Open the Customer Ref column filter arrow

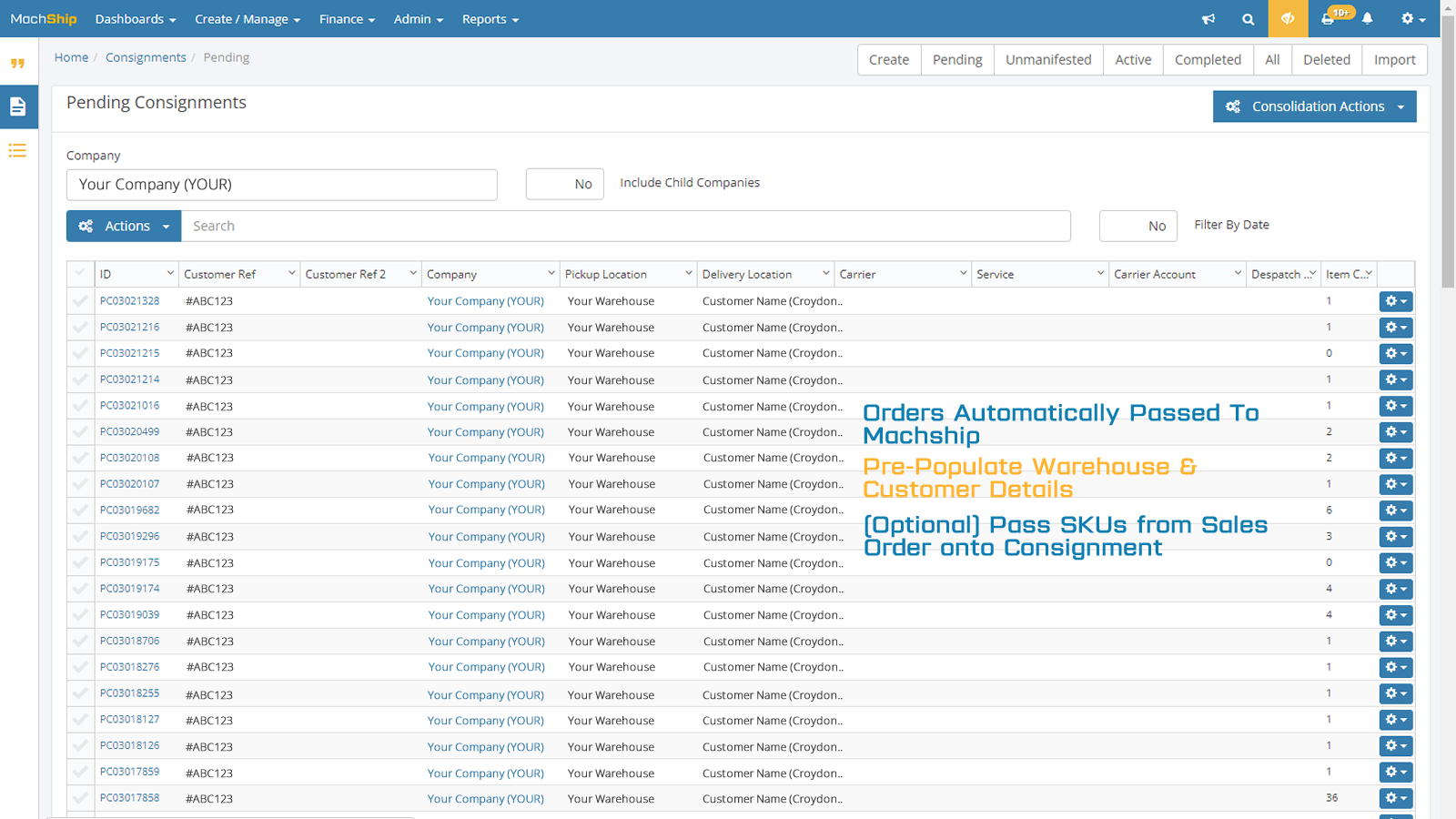pyautogui.click(x=292, y=273)
